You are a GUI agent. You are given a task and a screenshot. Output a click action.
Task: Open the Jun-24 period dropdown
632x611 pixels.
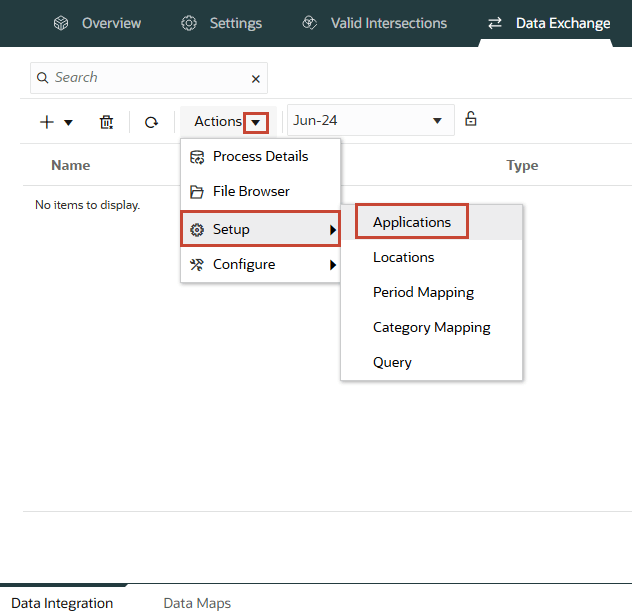[x=370, y=120]
